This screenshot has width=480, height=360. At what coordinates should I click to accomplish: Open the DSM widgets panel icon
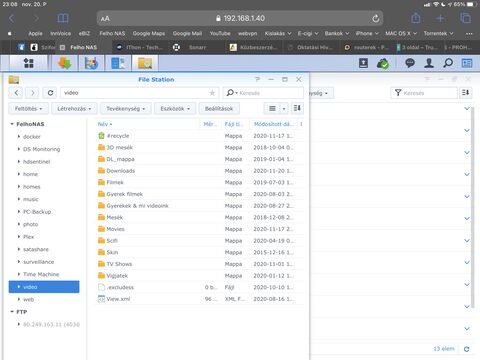467,63
